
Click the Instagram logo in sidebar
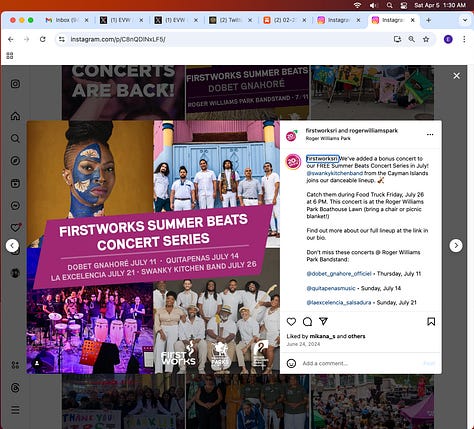pos(15,84)
